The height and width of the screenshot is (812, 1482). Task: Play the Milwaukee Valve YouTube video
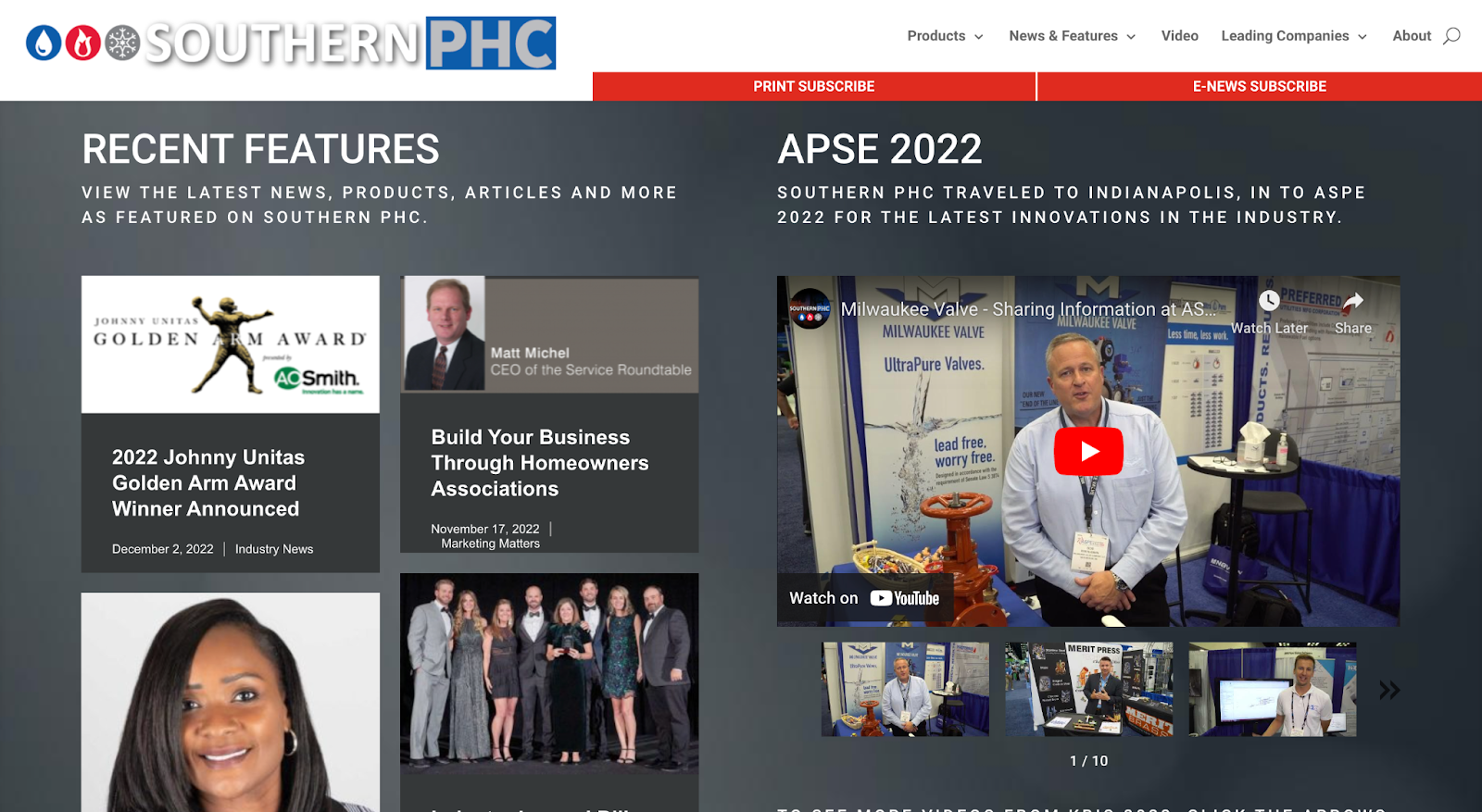click(1088, 451)
